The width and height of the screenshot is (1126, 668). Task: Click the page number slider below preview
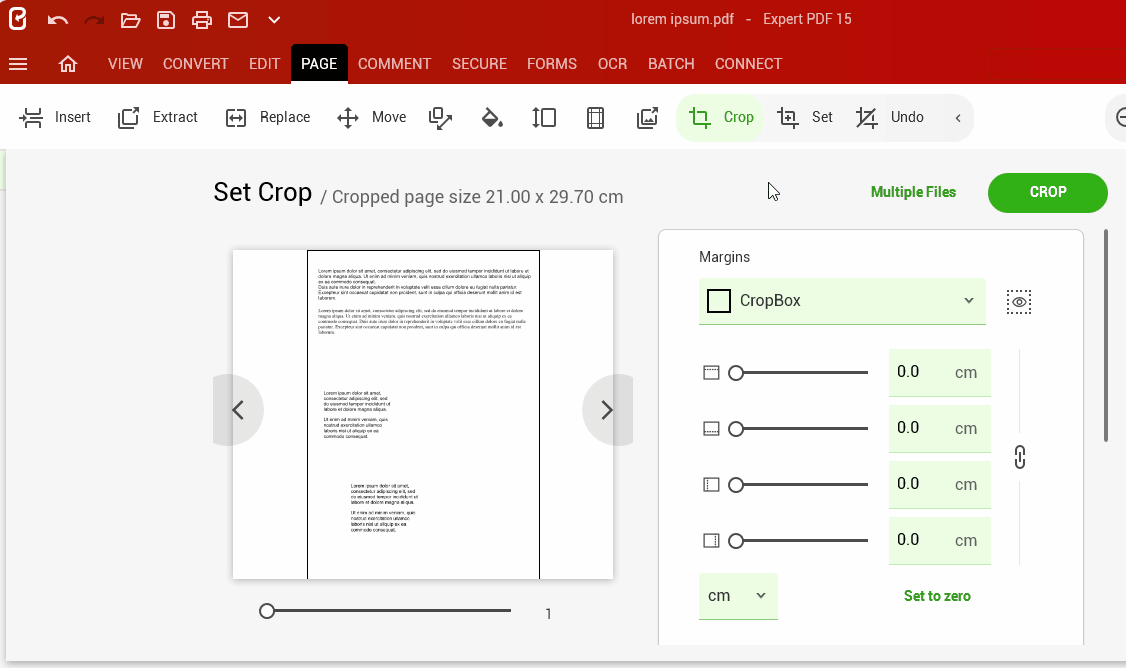tap(386, 611)
